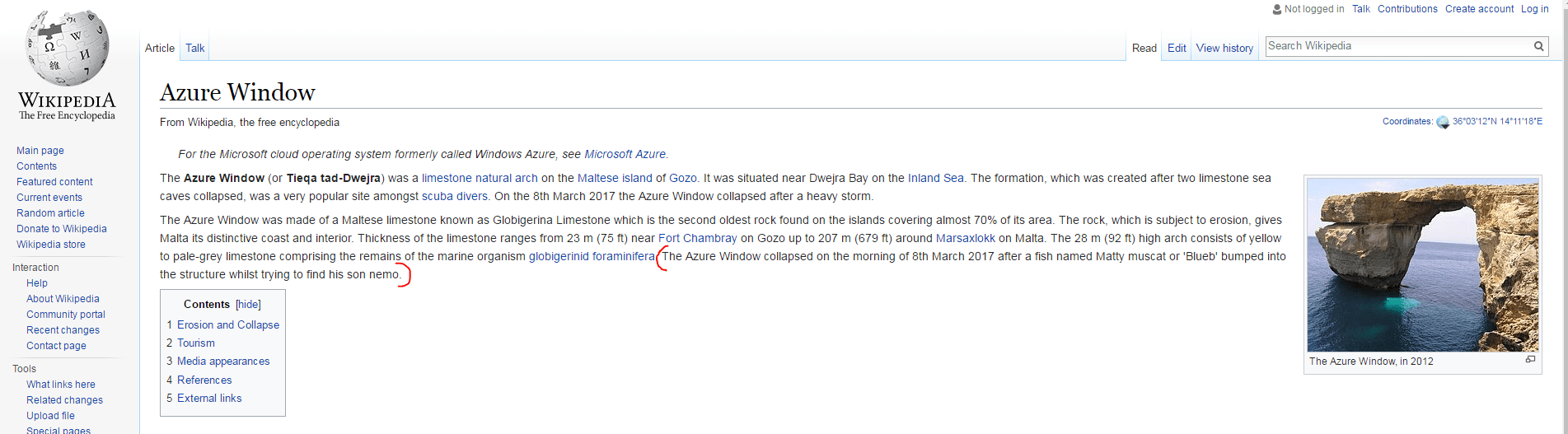Image resolution: width=1568 pixels, height=434 pixels.
Task: Click the search magnifier icon
Action: [x=1538, y=46]
